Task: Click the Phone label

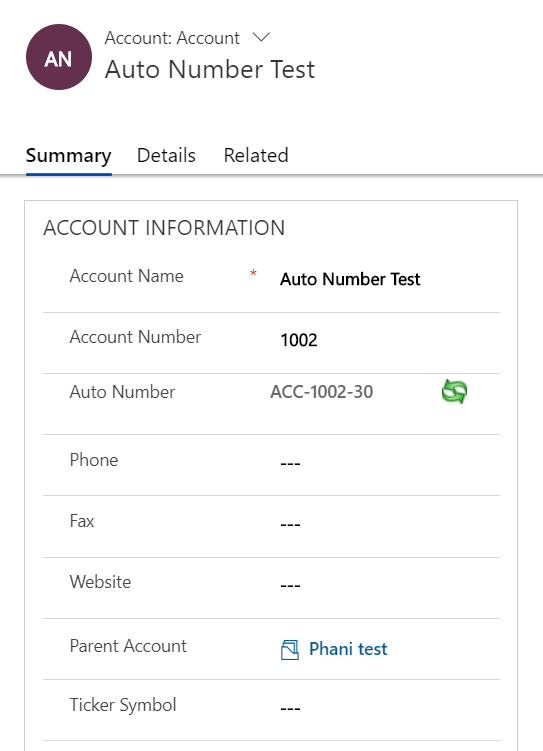Action: click(x=94, y=460)
